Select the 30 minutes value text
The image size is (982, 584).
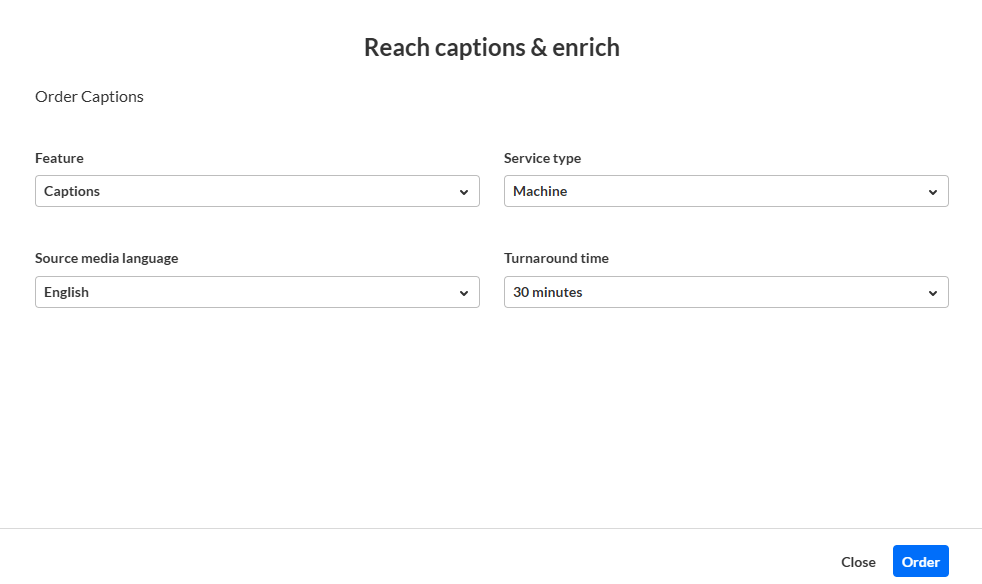point(547,292)
